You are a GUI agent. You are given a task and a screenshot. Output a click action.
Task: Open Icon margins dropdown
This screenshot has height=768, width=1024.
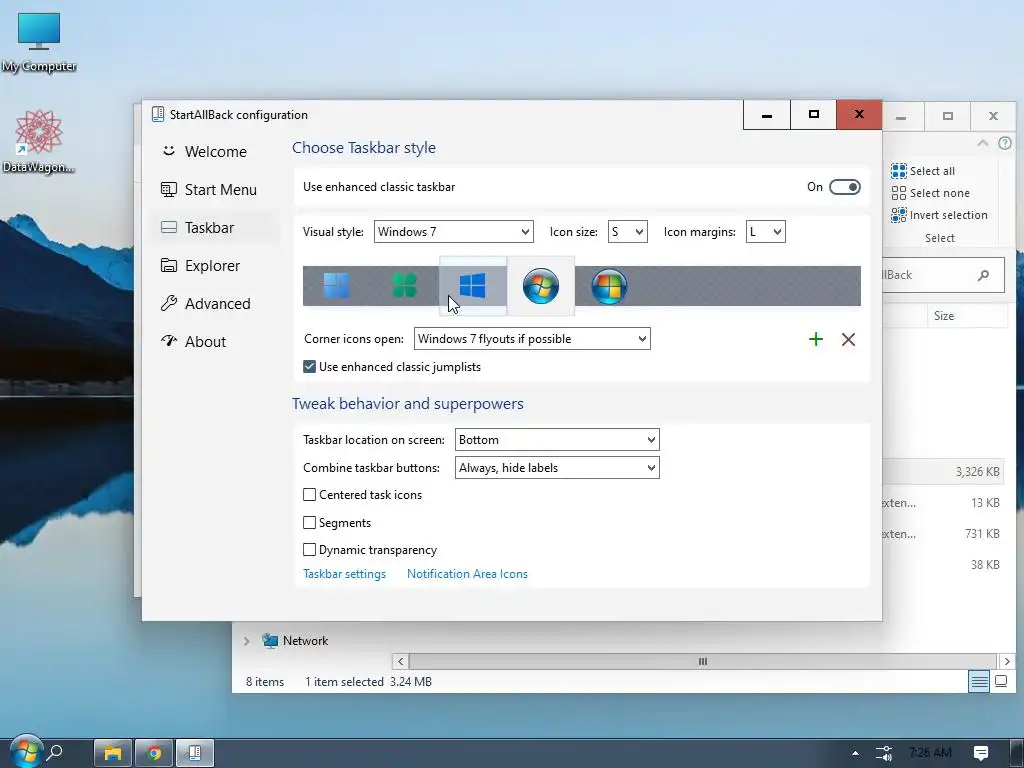pos(765,232)
